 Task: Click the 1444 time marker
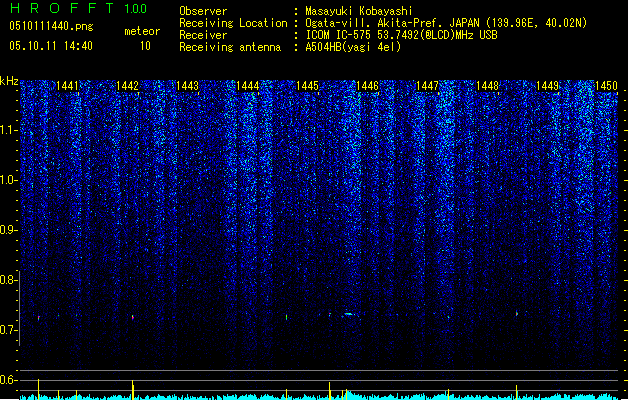(x=248, y=86)
